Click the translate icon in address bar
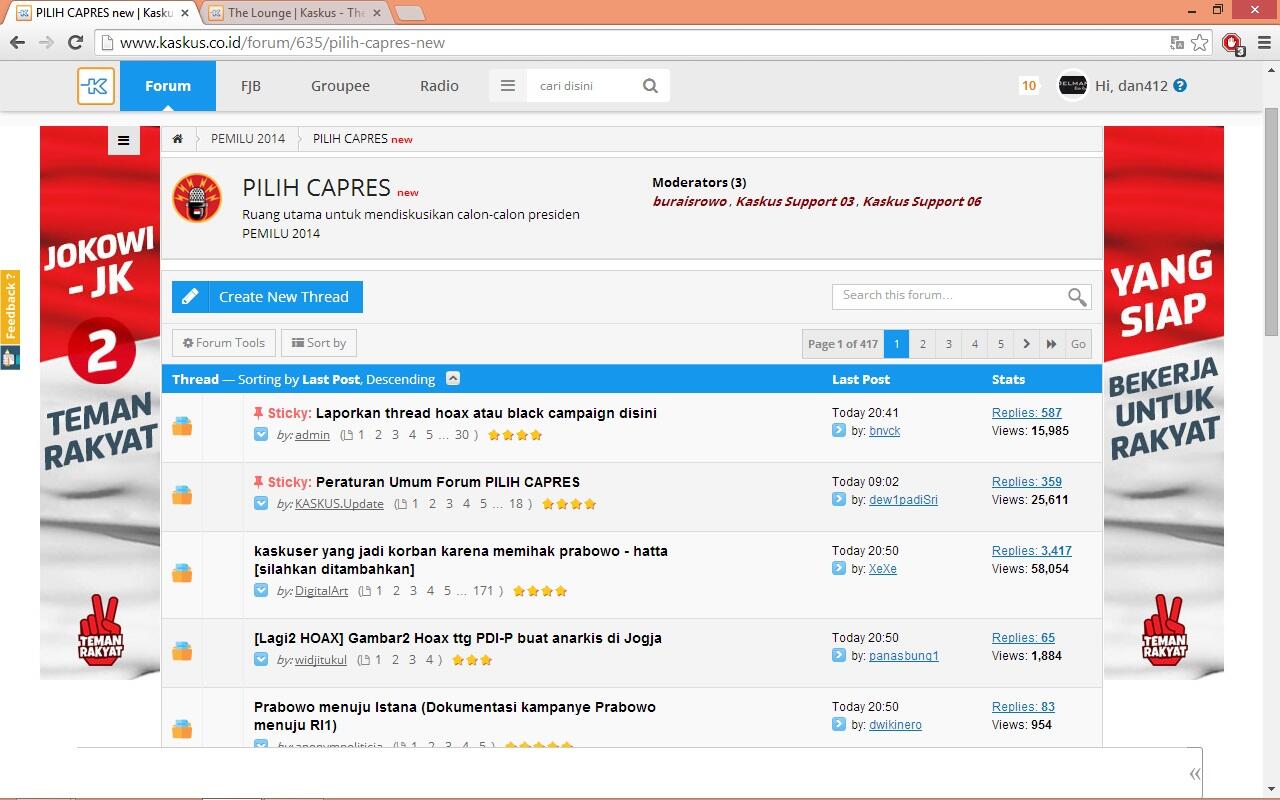 point(1178,43)
